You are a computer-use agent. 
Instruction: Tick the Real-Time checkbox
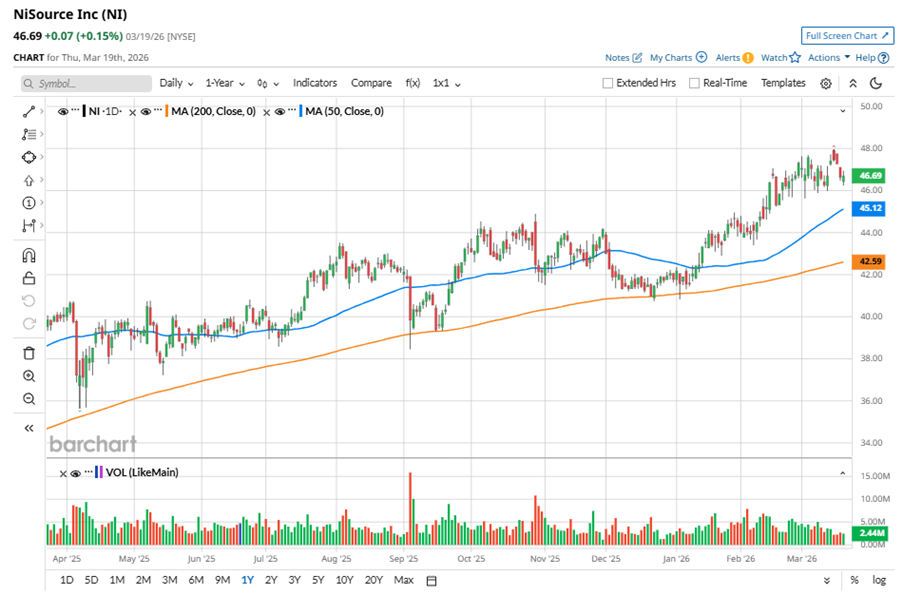[694, 83]
